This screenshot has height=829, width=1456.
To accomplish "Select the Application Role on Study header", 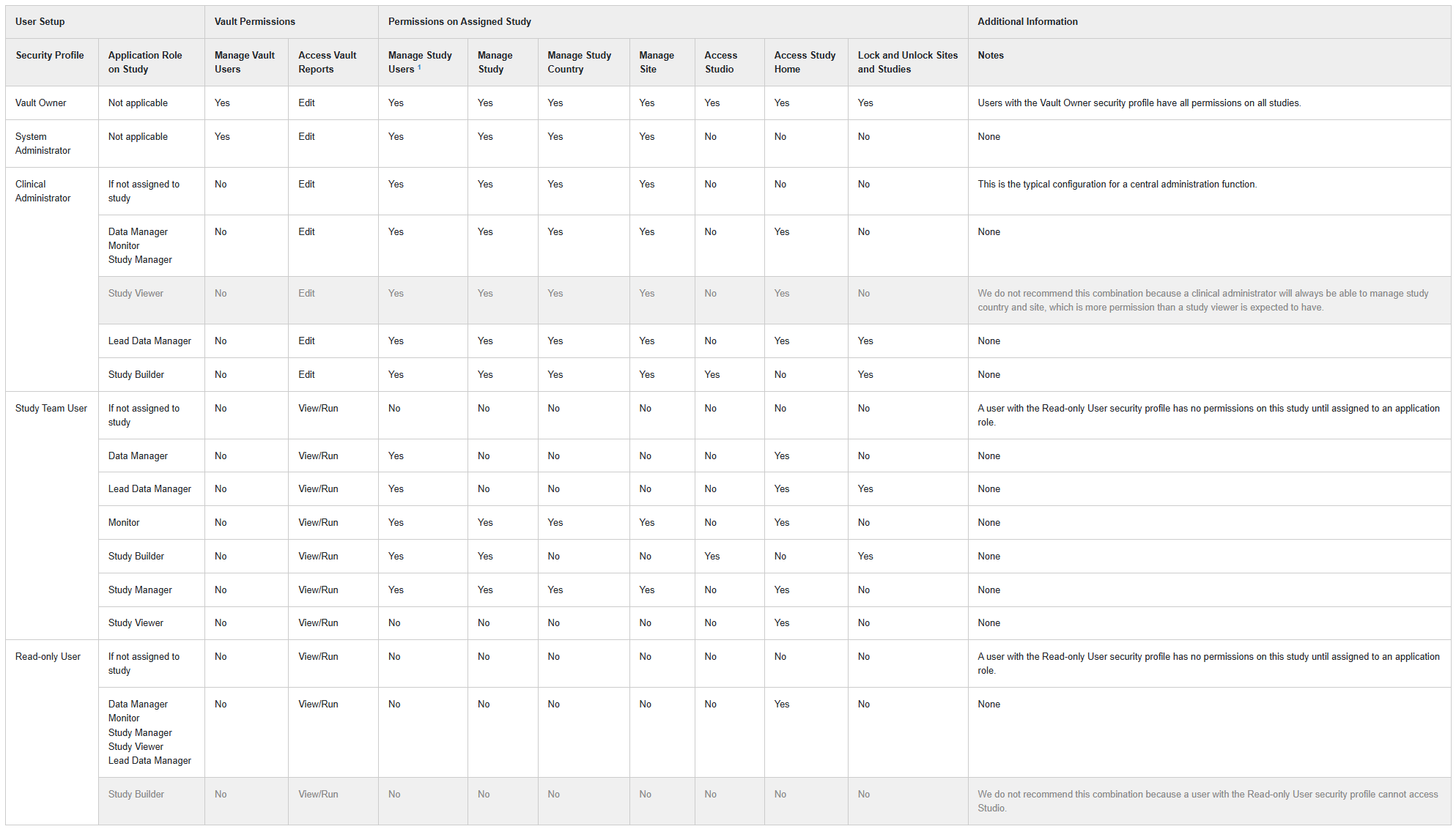I will tap(145, 62).
